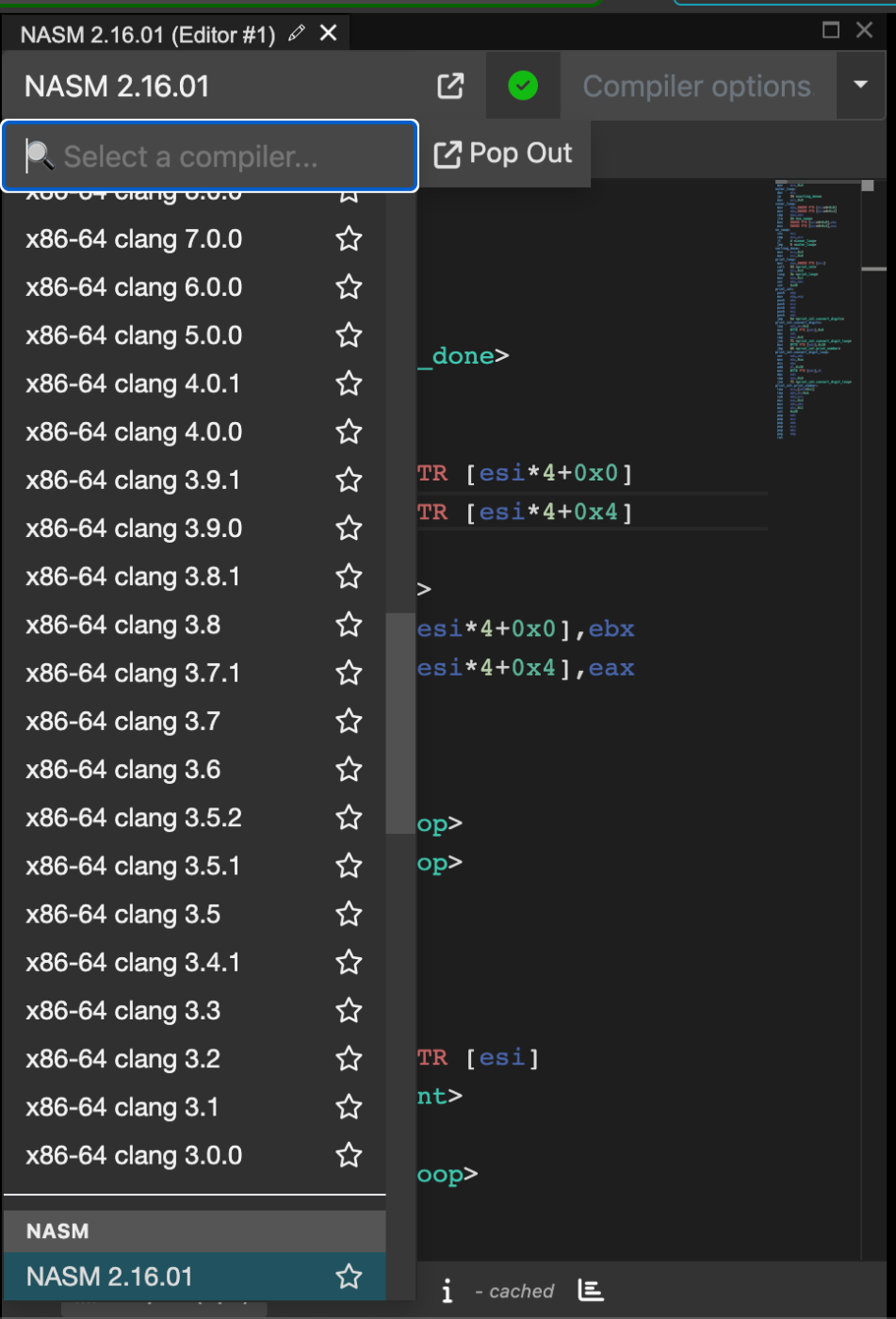Click the code minimap overview
Screen dimensions: 896x1319
815,311
